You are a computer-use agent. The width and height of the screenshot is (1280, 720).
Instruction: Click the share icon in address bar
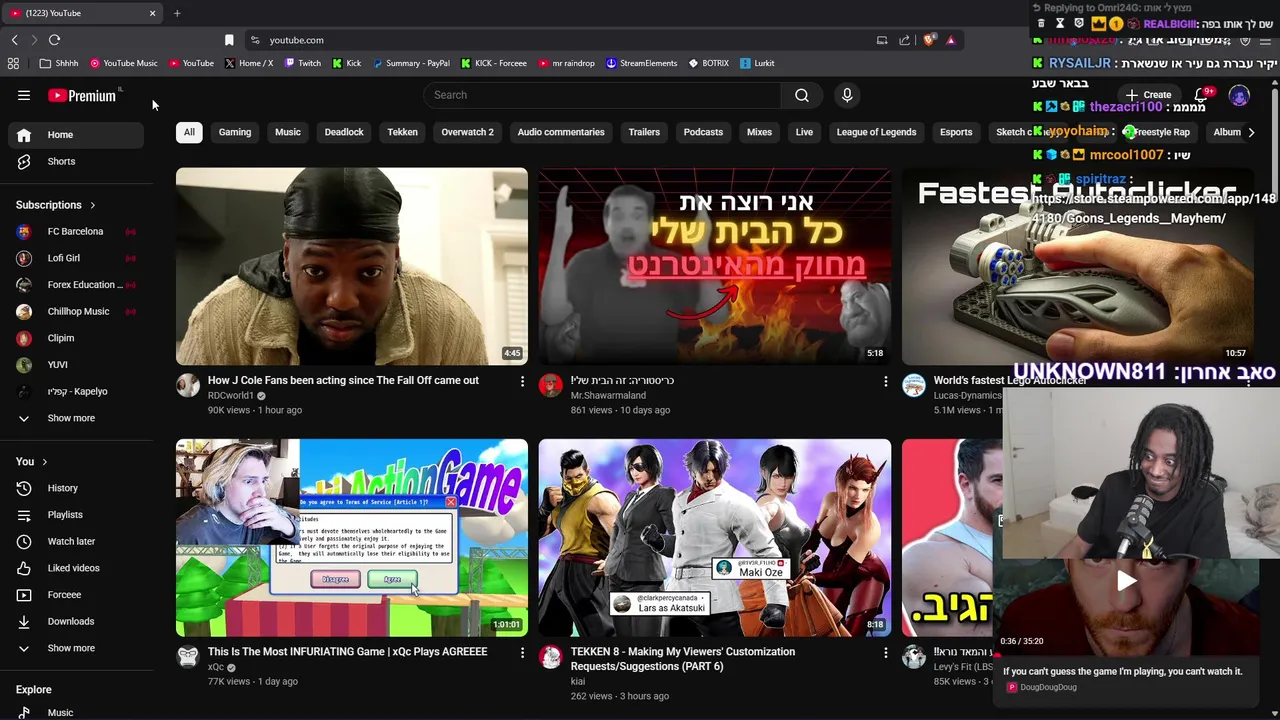pyautogui.click(x=904, y=40)
